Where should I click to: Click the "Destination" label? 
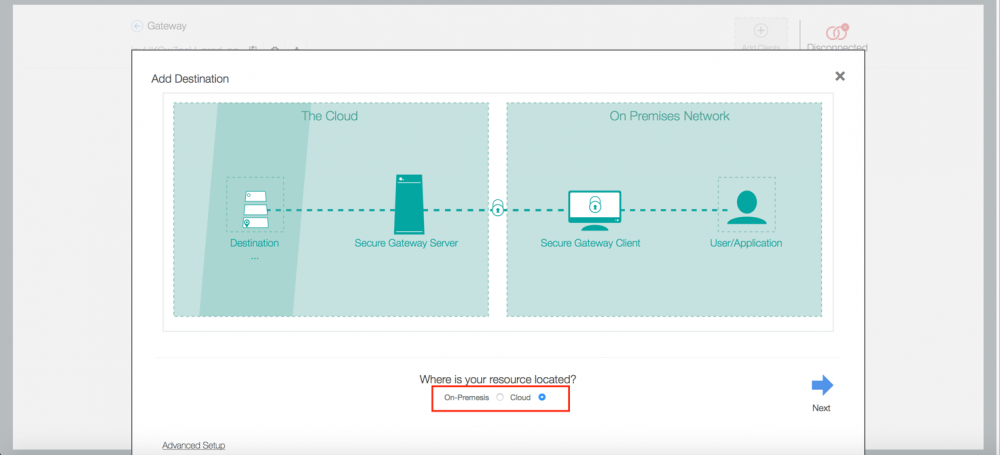[x=254, y=243]
